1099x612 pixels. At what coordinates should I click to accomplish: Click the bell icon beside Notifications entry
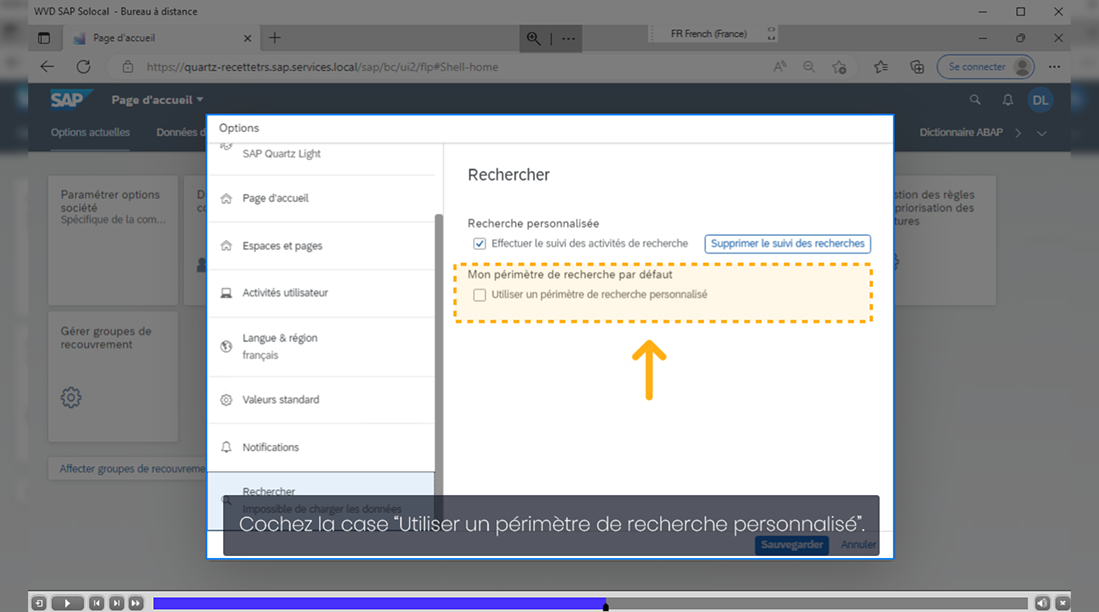[226, 447]
